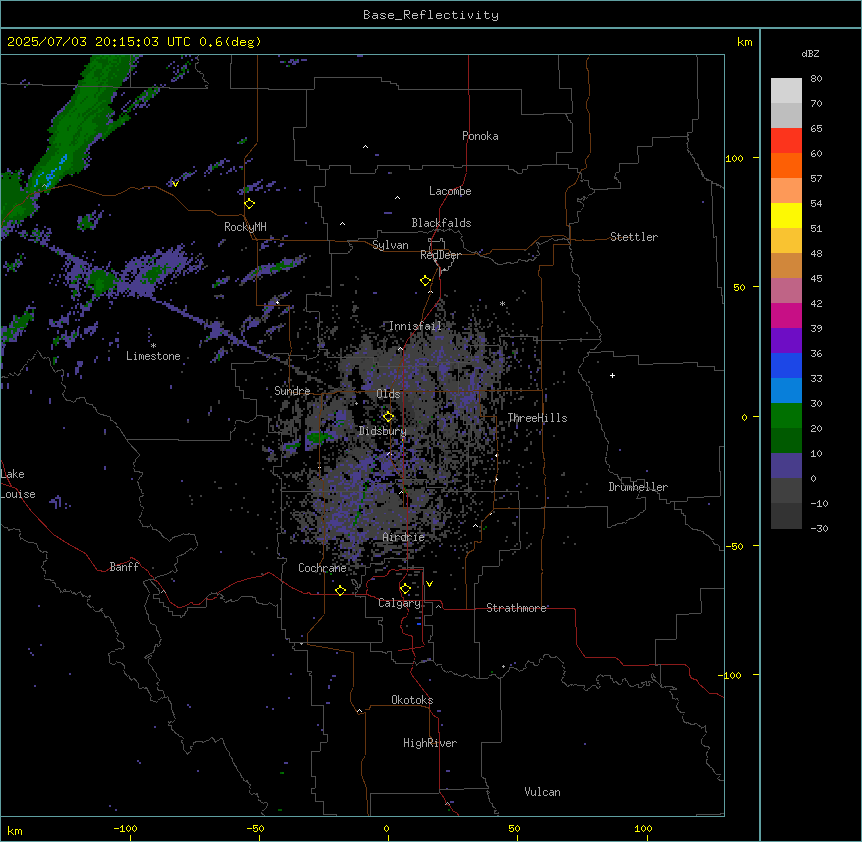This screenshot has height=842, width=862.
Task: Click the asterisk marker east of Innisfail
Action: pyautogui.click(x=502, y=303)
